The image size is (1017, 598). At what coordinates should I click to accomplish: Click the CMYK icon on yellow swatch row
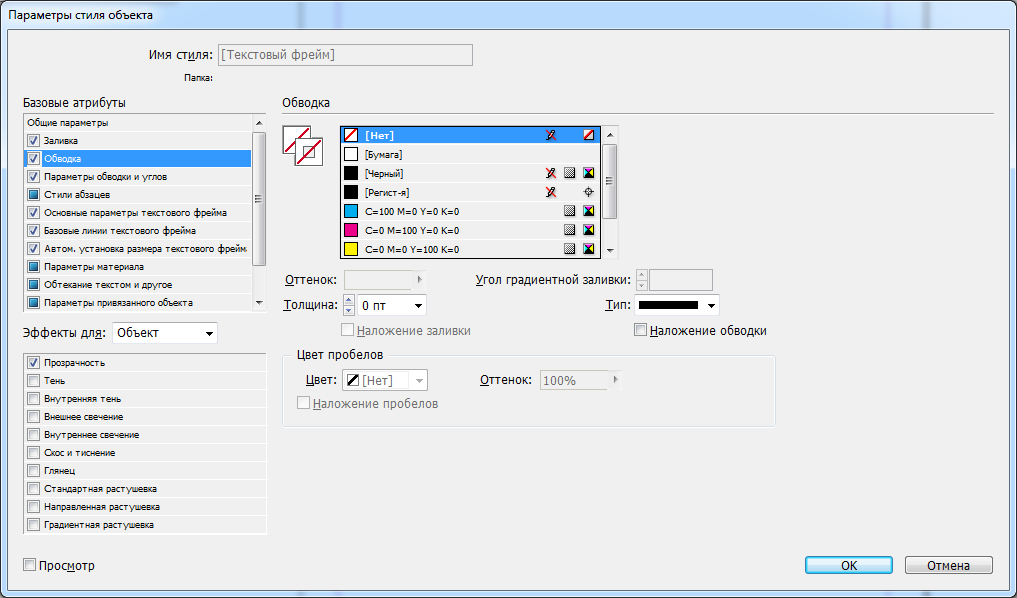[x=588, y=249]
